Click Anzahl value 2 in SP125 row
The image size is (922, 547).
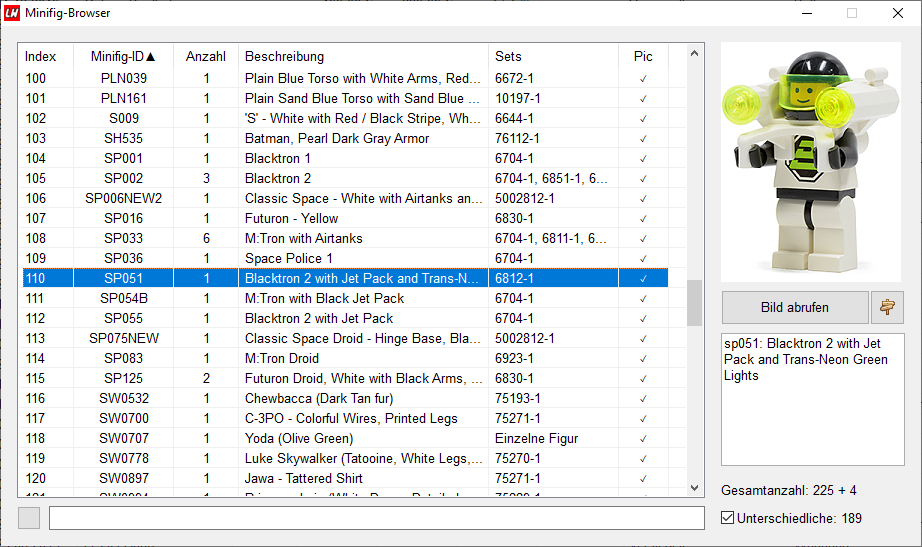(x=206, y=378)
